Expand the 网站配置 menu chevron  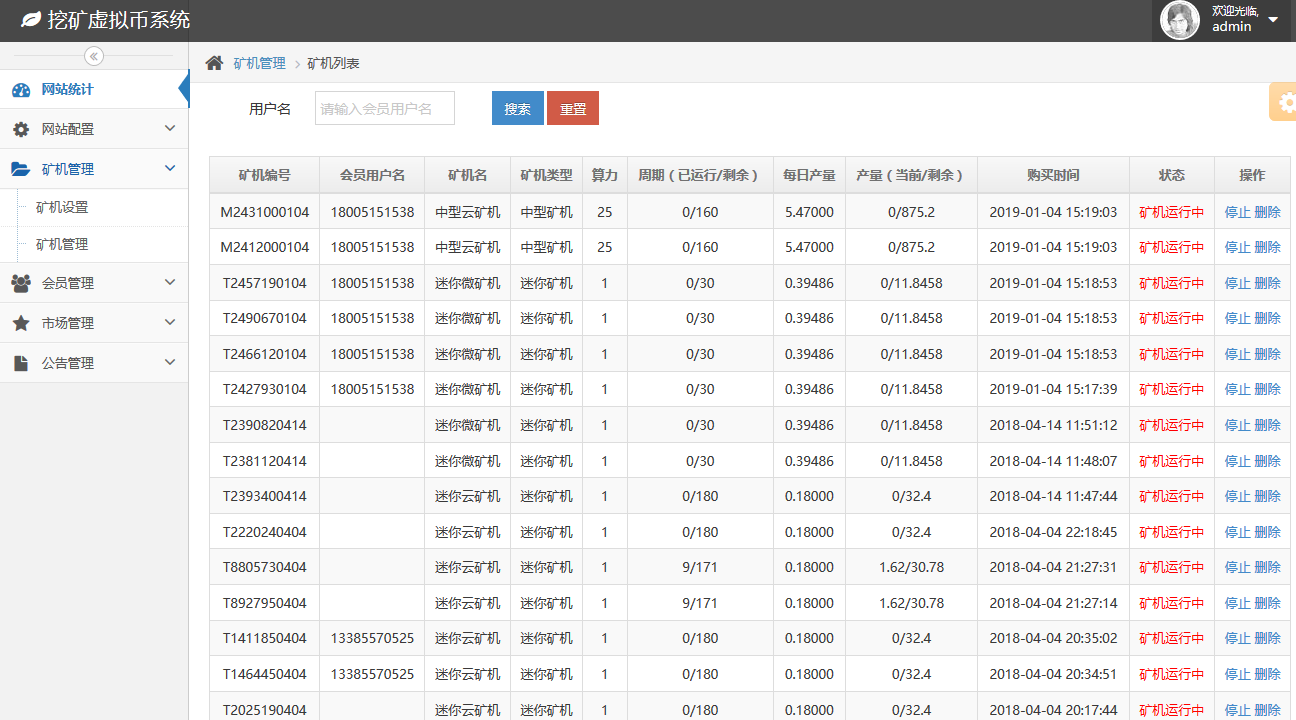(170, 129)
